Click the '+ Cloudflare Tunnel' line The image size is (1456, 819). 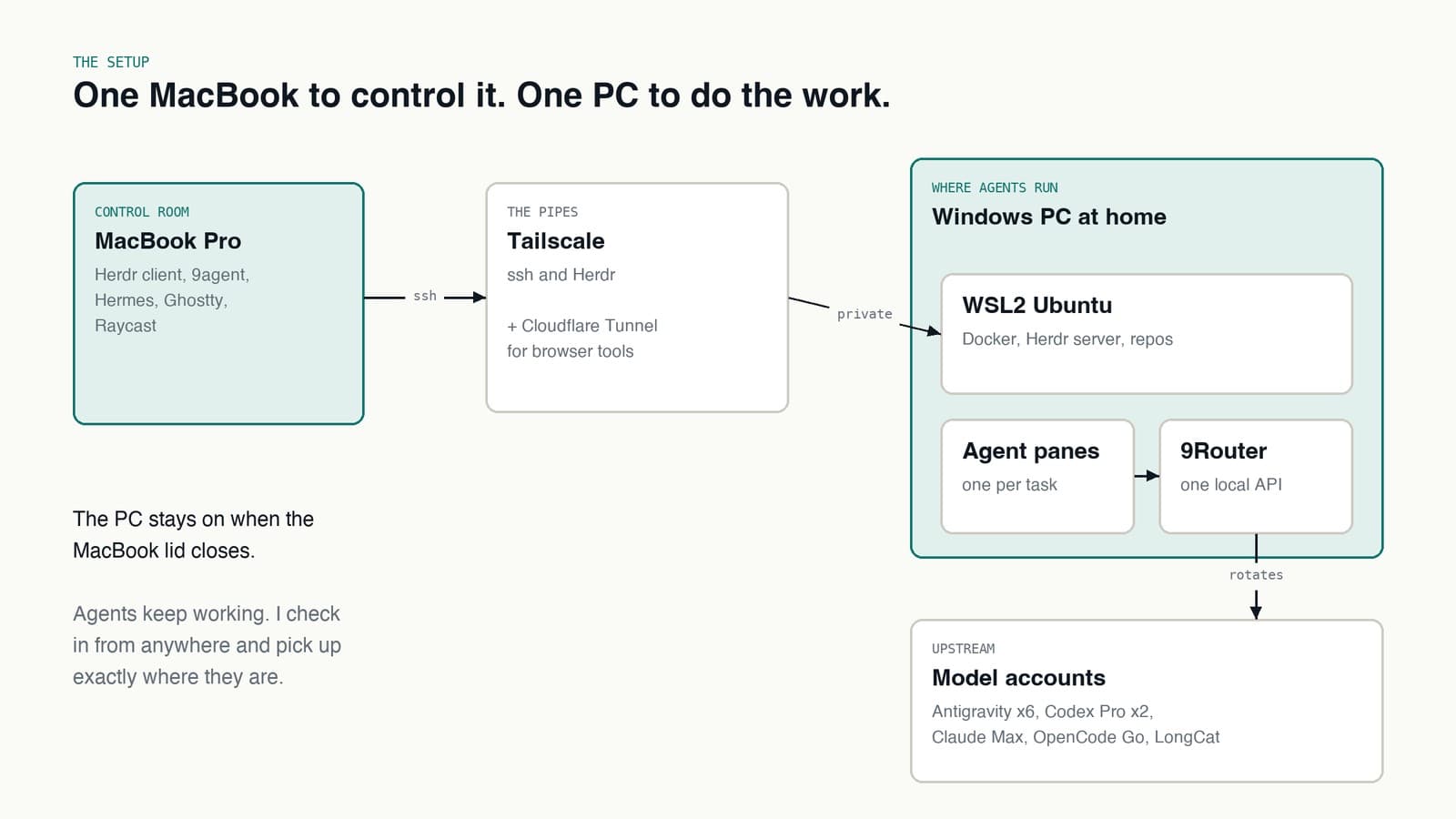(581, 326)
